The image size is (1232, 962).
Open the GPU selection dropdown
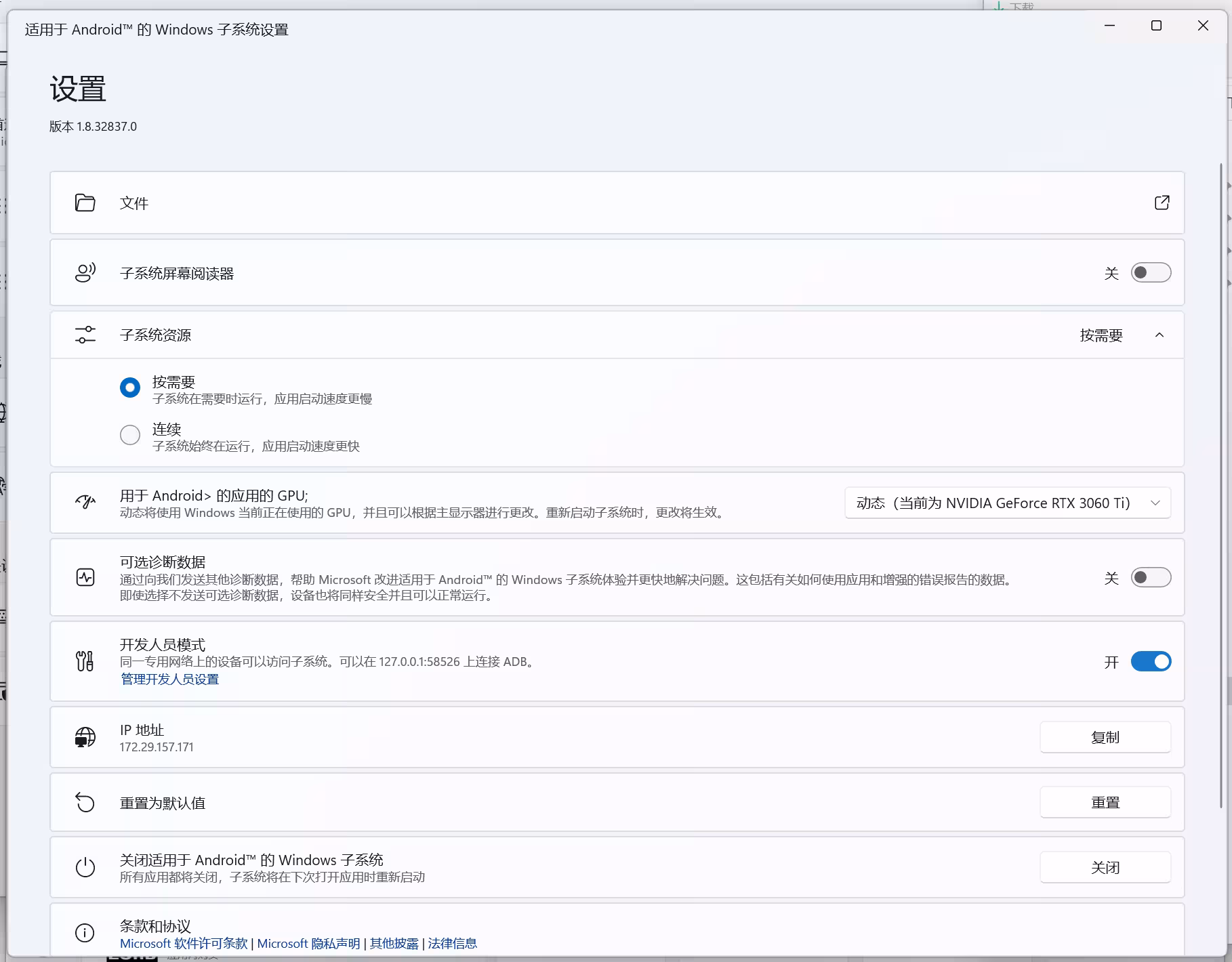point(1007,503)
